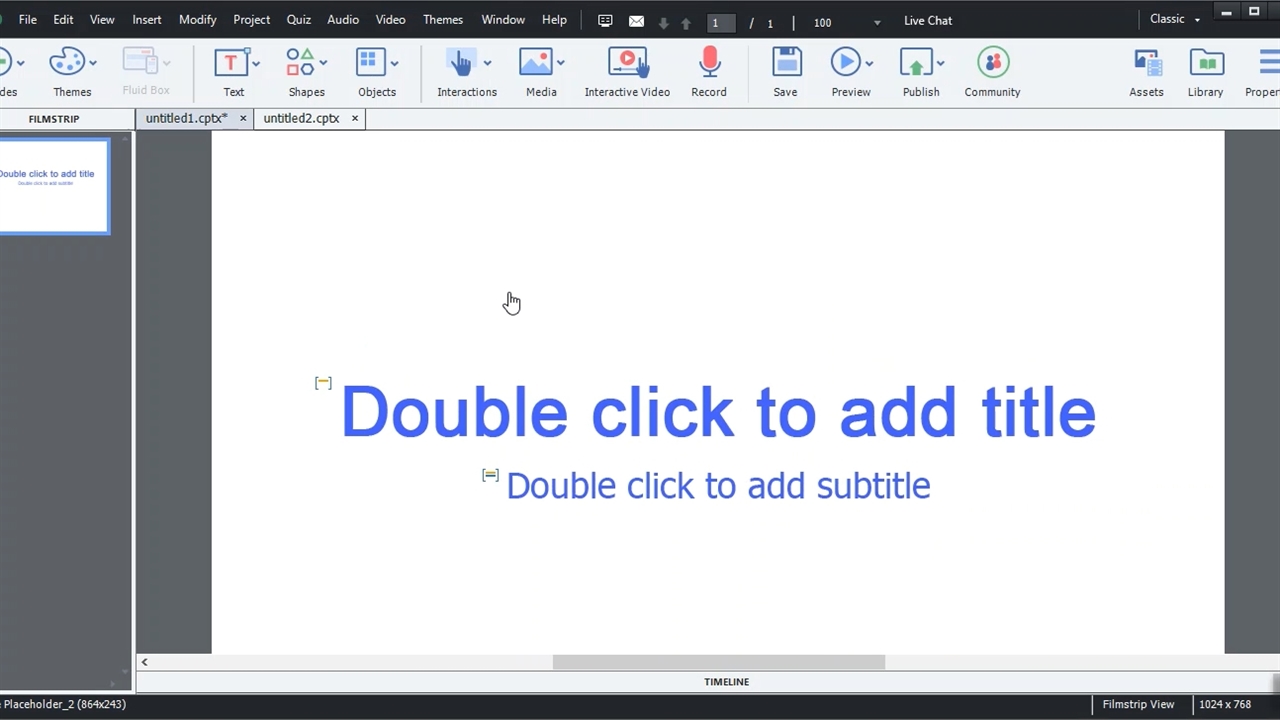
Task: Click the Shapes toolbar icon
Action: [x=301, y=64]
